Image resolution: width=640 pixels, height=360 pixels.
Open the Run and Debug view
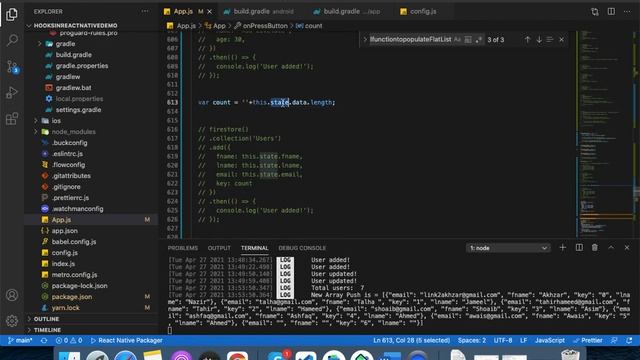click(x=12, y=93)
